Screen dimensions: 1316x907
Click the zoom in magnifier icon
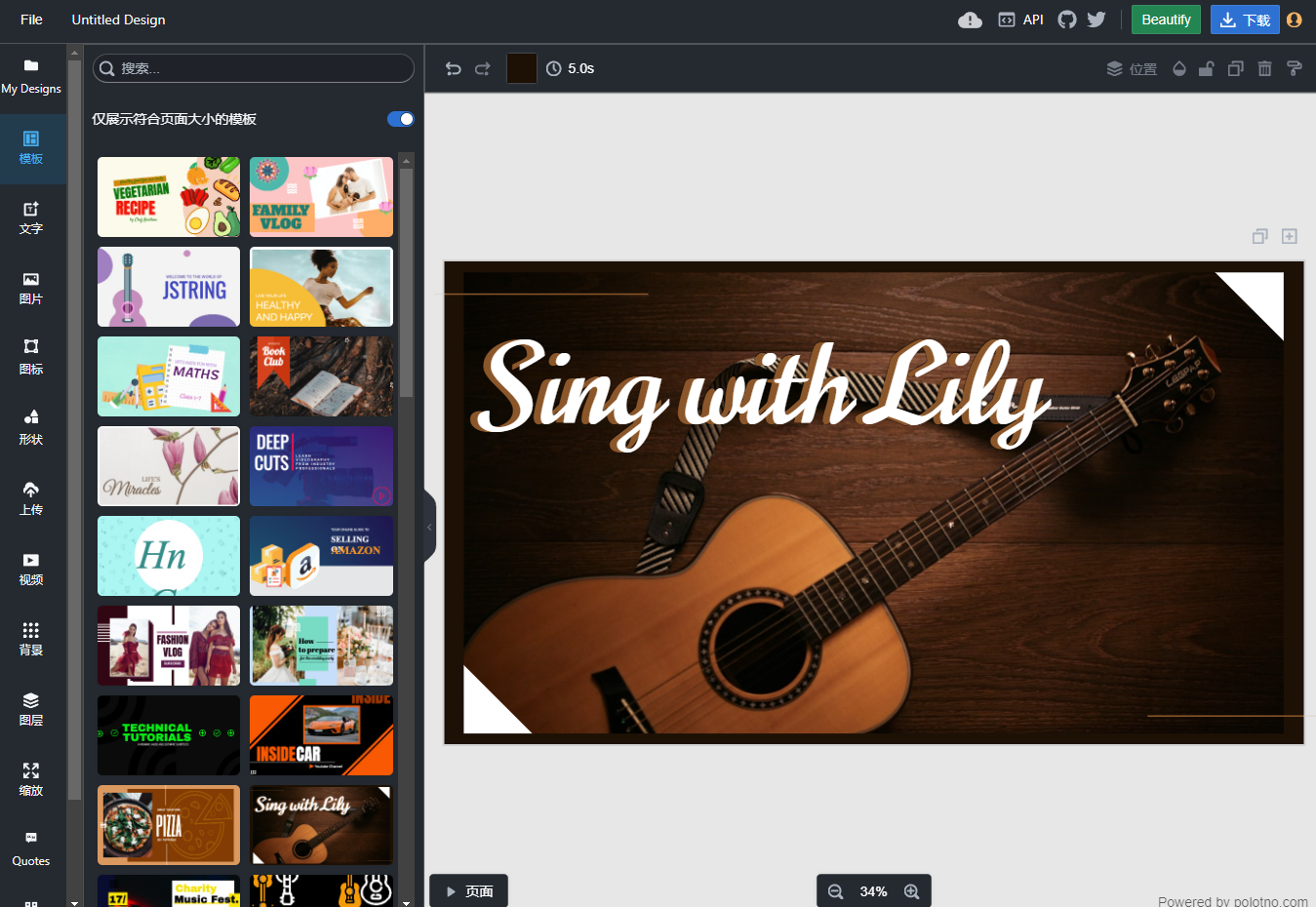click(912, 891)
